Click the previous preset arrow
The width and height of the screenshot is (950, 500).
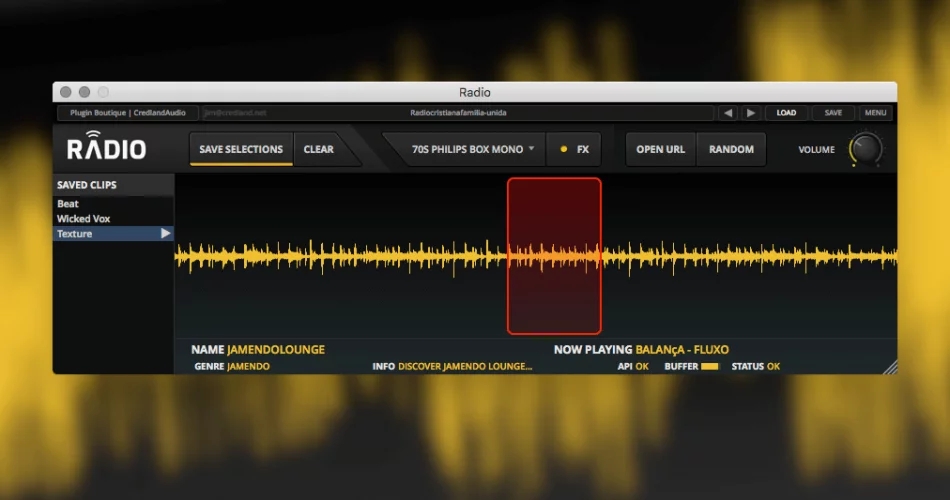728,113
